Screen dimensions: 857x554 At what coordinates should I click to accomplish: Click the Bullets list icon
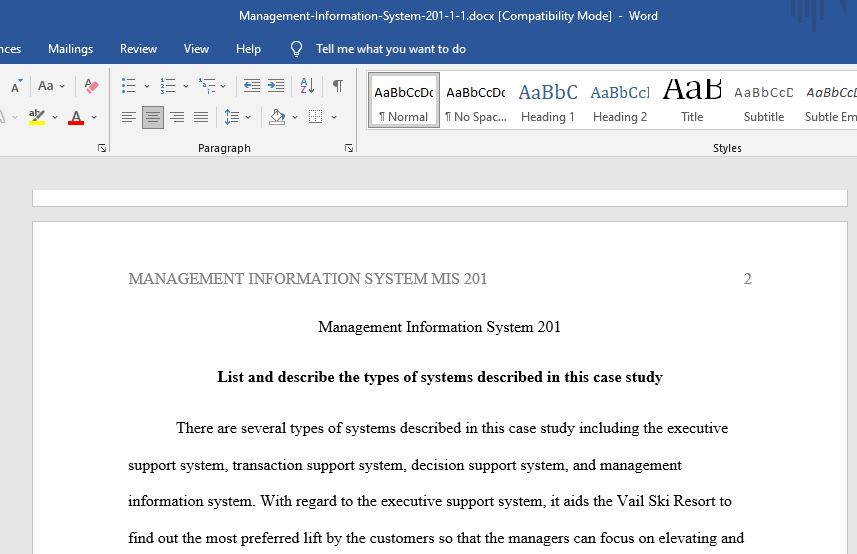128,86
